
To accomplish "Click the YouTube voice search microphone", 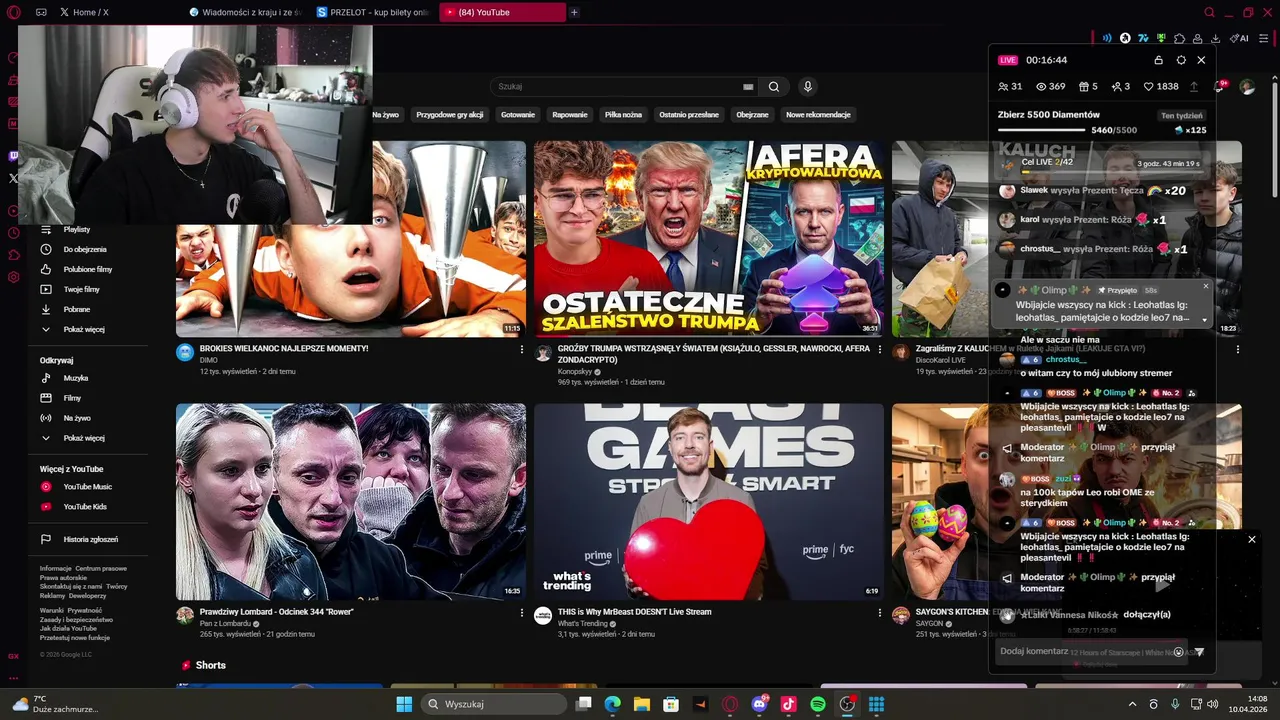I will [807, 87].
